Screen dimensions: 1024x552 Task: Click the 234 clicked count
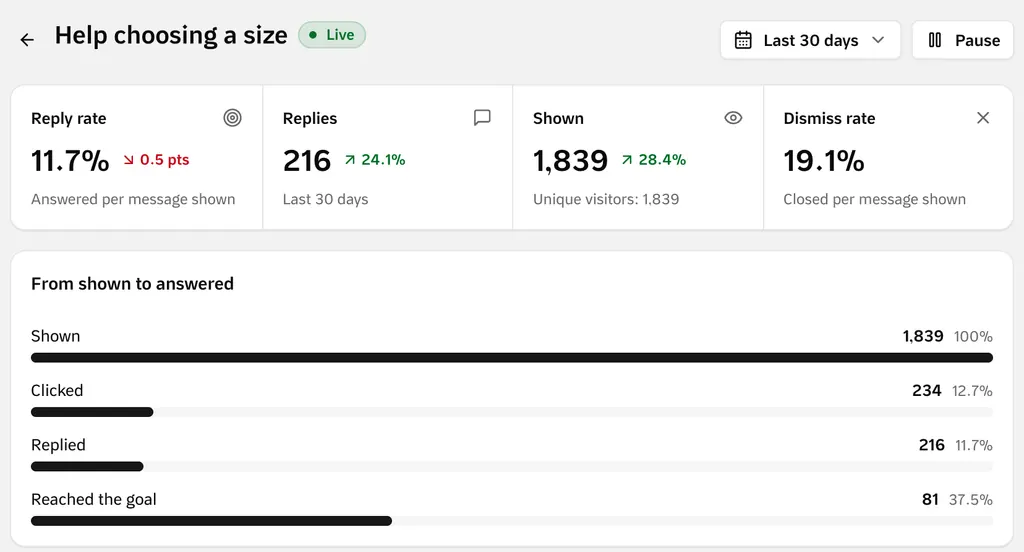[x=927, y=391]
